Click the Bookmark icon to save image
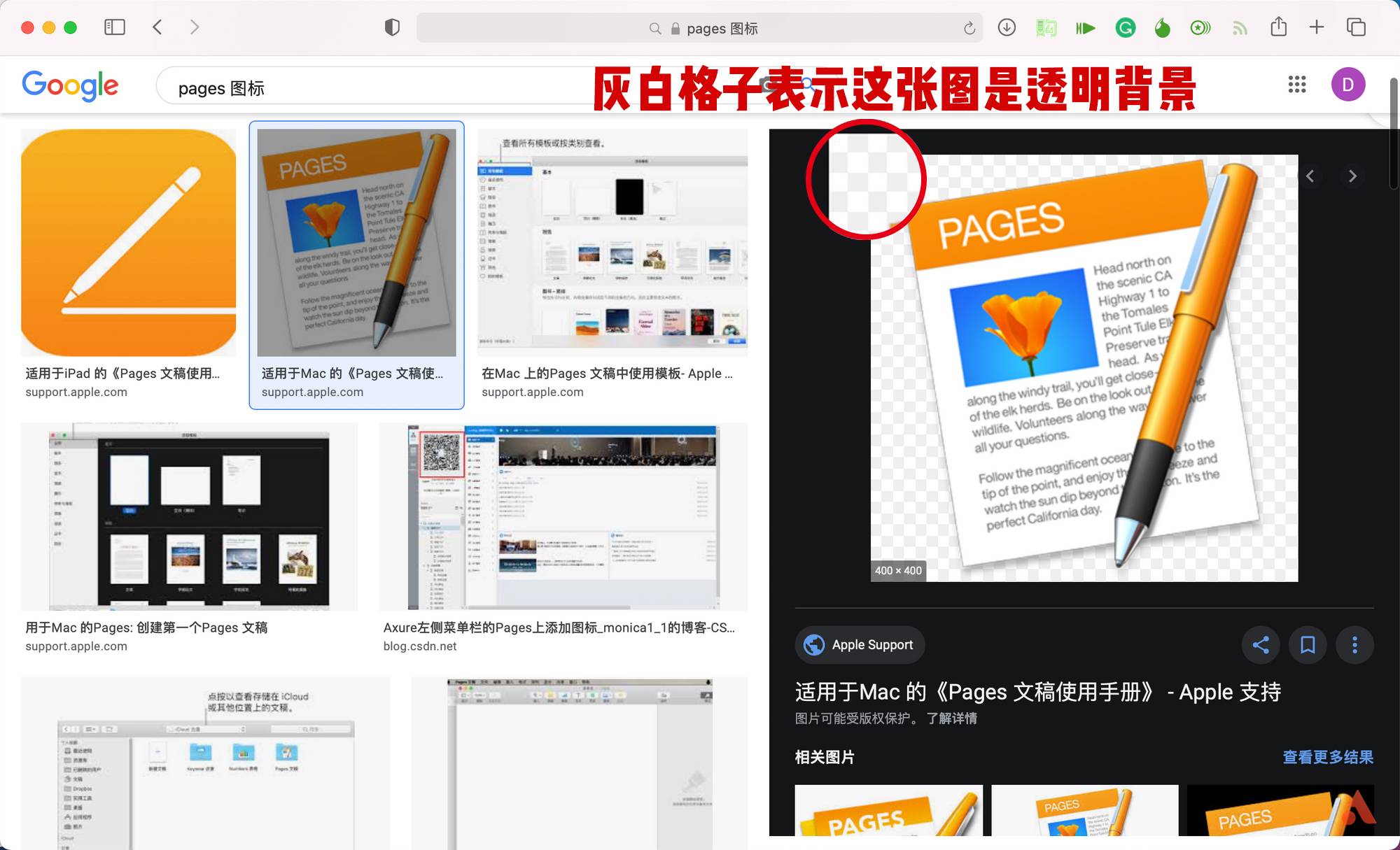The image size is (1400, 850). [x=1307, y=644]
